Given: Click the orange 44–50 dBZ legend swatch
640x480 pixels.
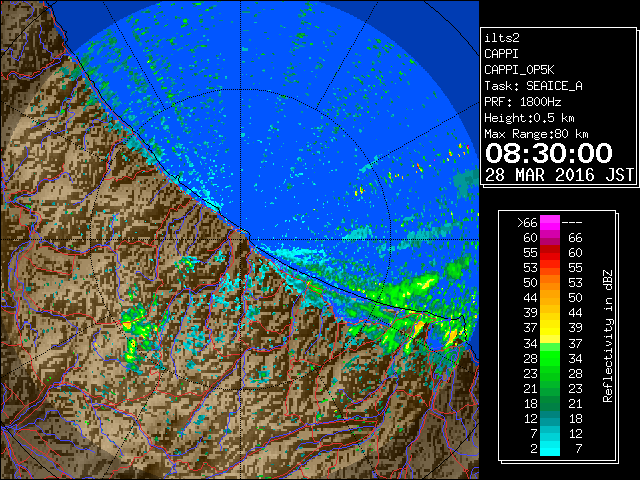Looking at the screenshot, I should coord(550,298).
